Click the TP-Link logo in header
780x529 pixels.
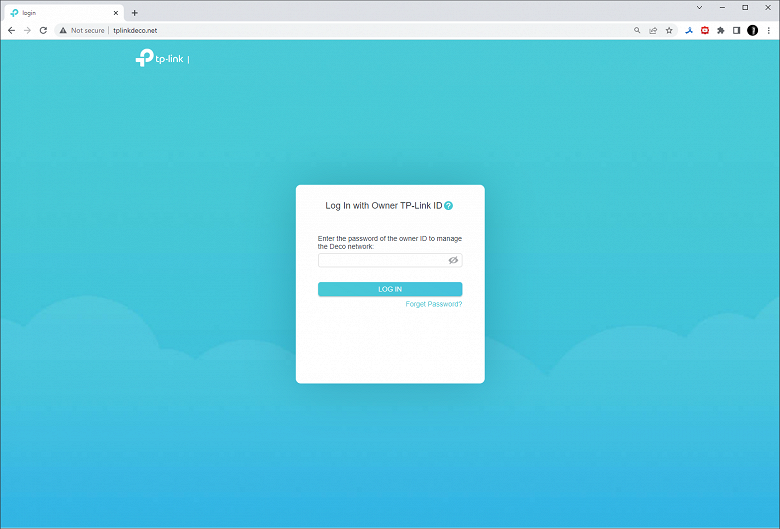160,58
